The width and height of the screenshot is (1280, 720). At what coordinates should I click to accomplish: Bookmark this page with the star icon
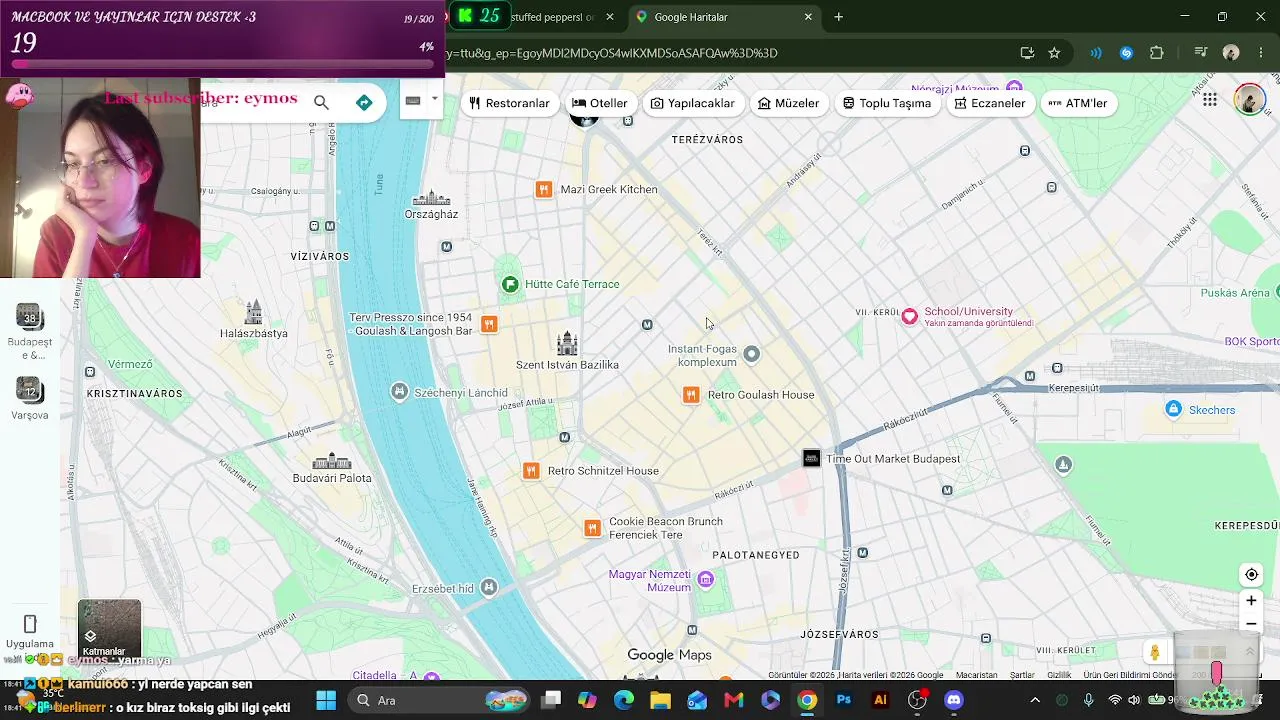(x=1054, y=53)
